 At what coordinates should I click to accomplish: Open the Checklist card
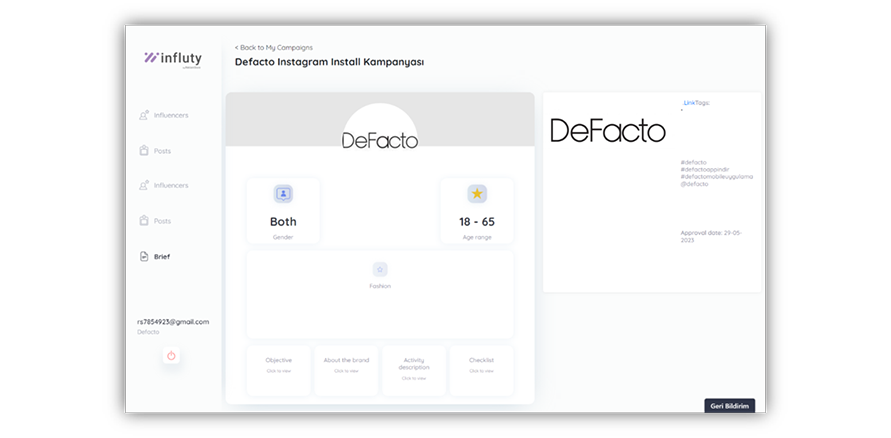point(481,370)
